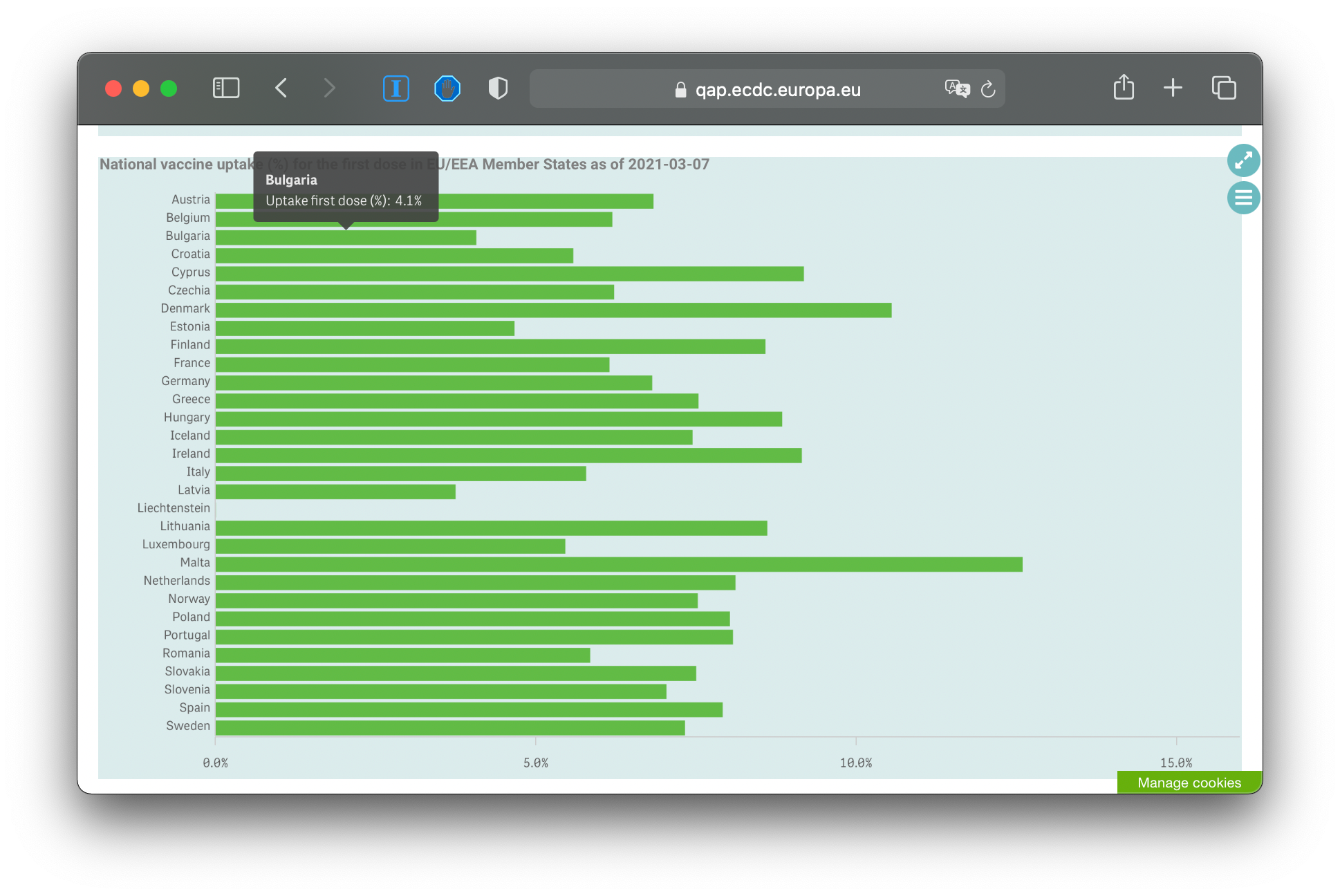Open the privacy shield report icon
The width and height of the screenshot is (1340, 896).
[498, 88]
